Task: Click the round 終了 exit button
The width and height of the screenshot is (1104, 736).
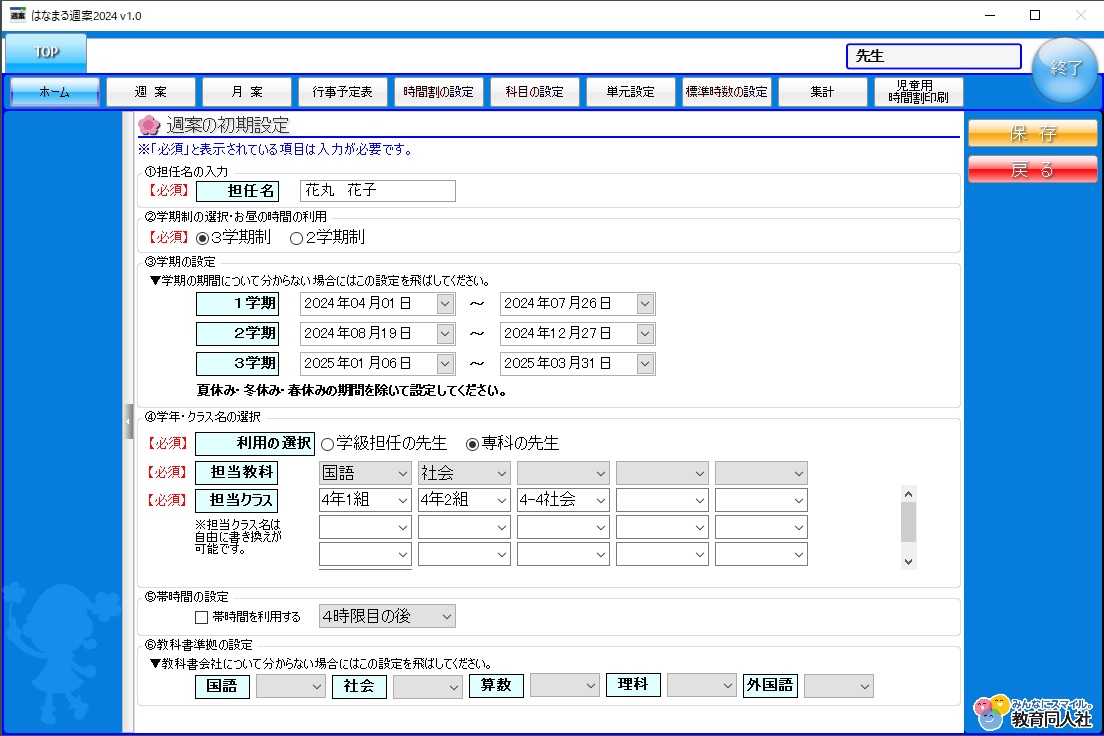Action: pos(1065,69)
